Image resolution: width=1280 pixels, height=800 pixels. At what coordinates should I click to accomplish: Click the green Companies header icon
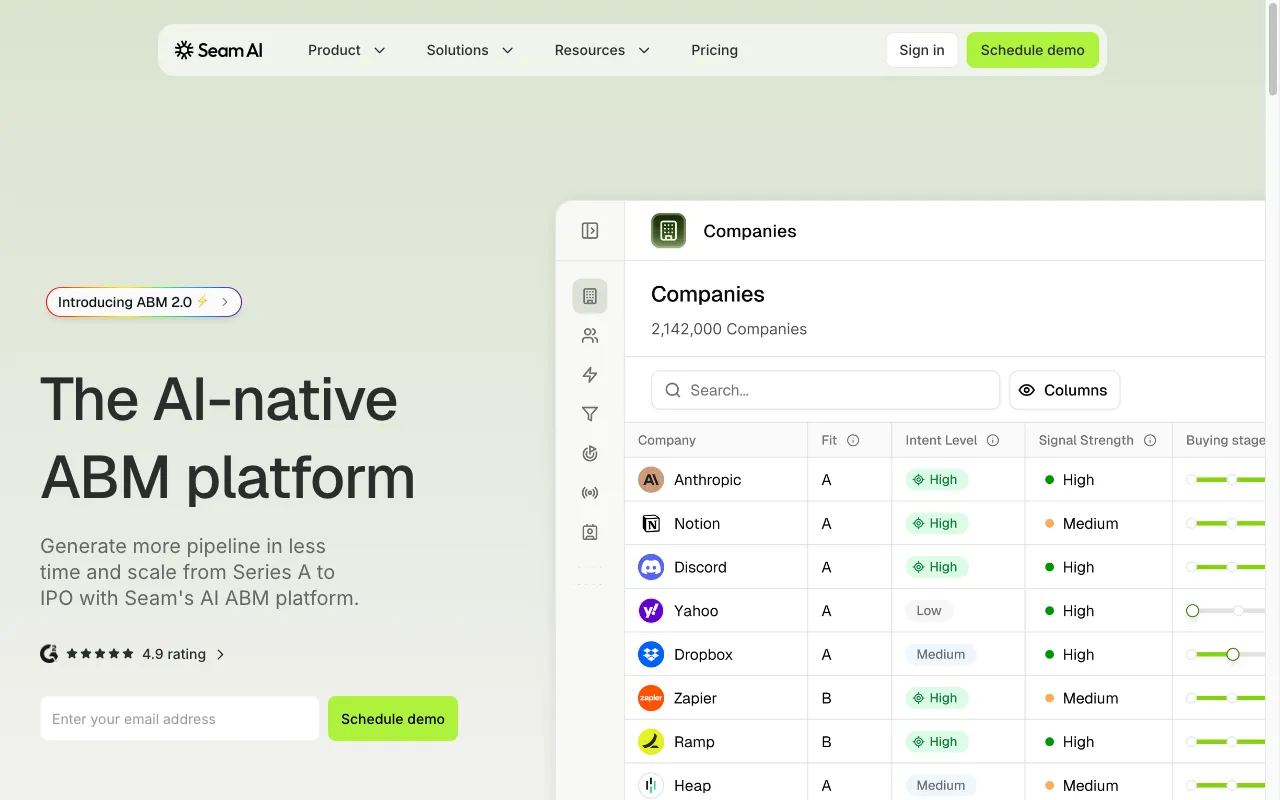tap(668, 231)
